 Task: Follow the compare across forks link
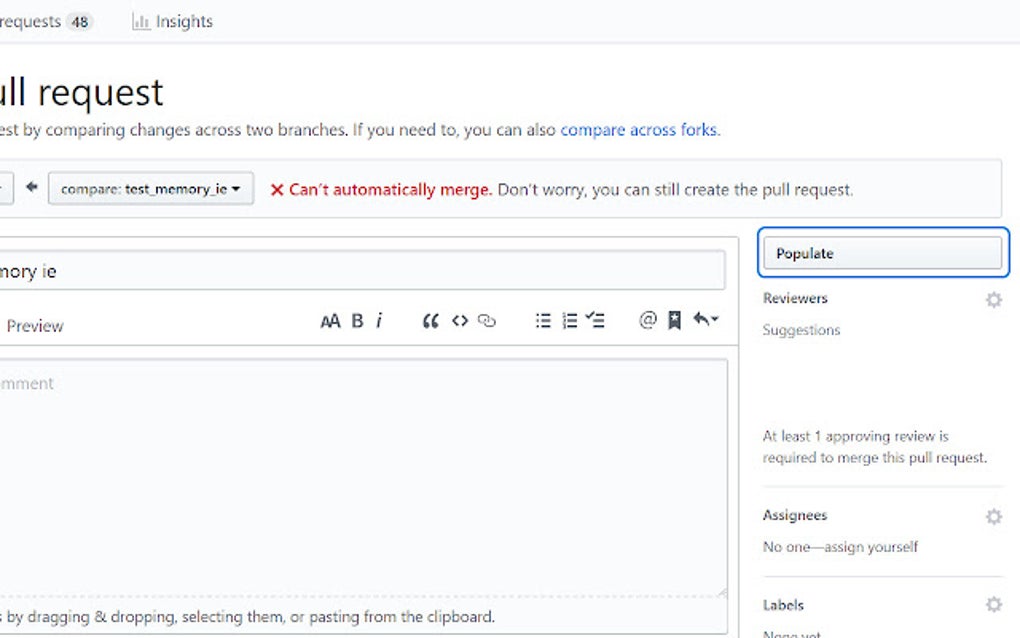[642, 129]
